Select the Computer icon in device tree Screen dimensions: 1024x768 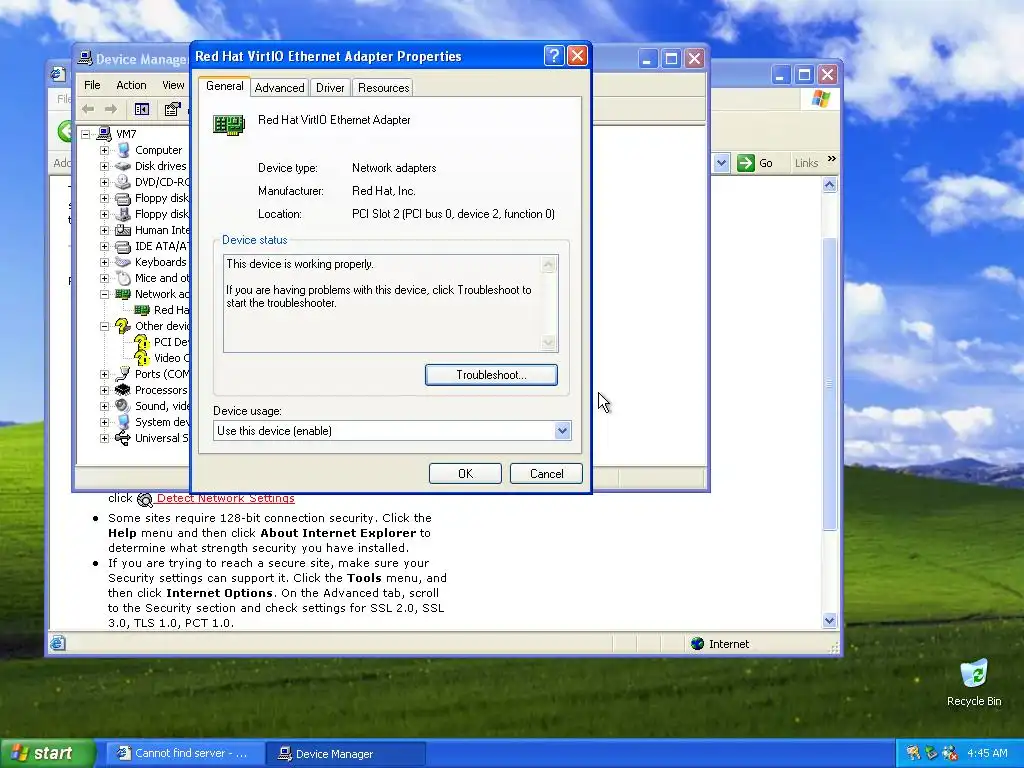123,150
